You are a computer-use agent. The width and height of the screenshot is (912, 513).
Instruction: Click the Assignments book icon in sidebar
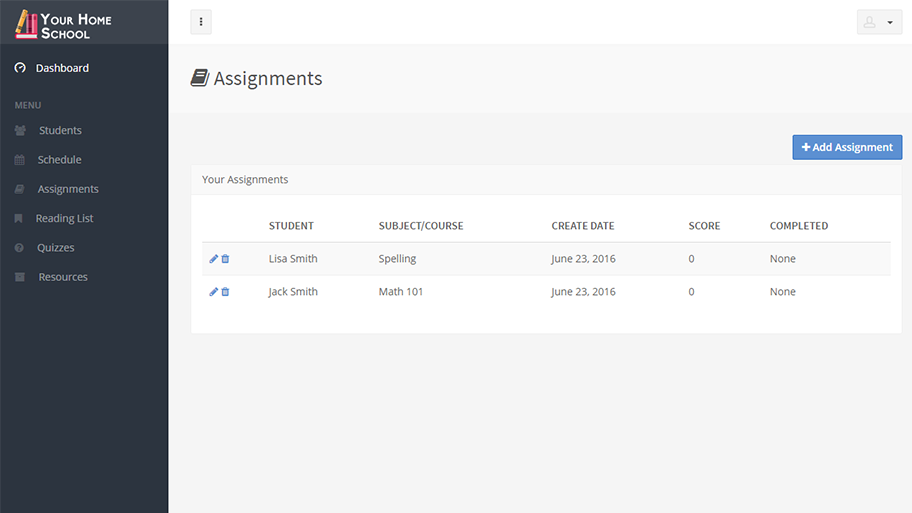[20, 189]
